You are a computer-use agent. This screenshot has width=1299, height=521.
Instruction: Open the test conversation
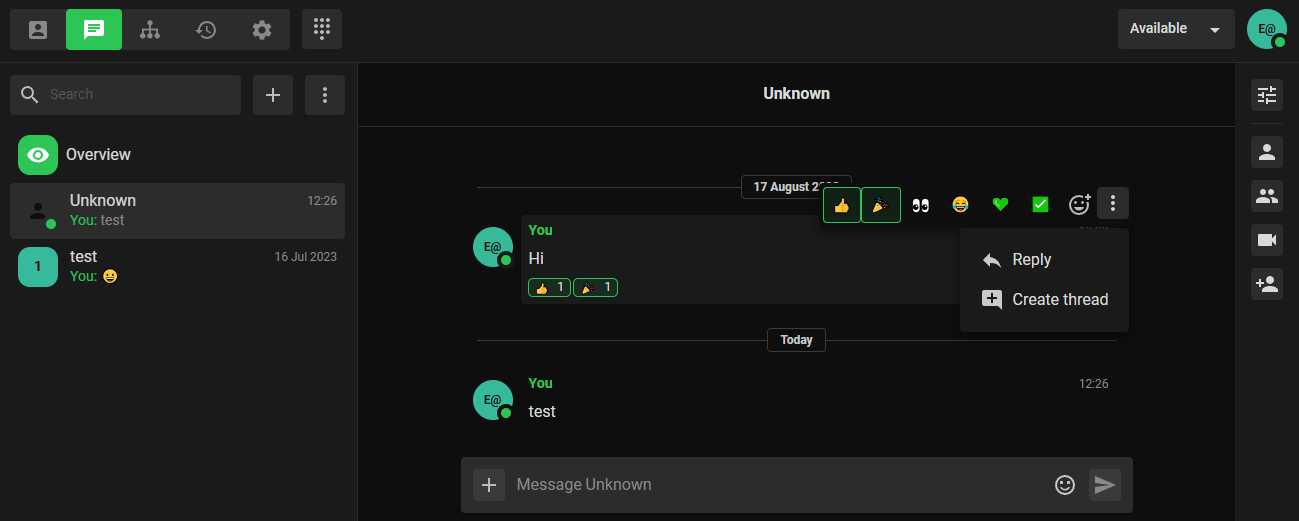[177, 266]
